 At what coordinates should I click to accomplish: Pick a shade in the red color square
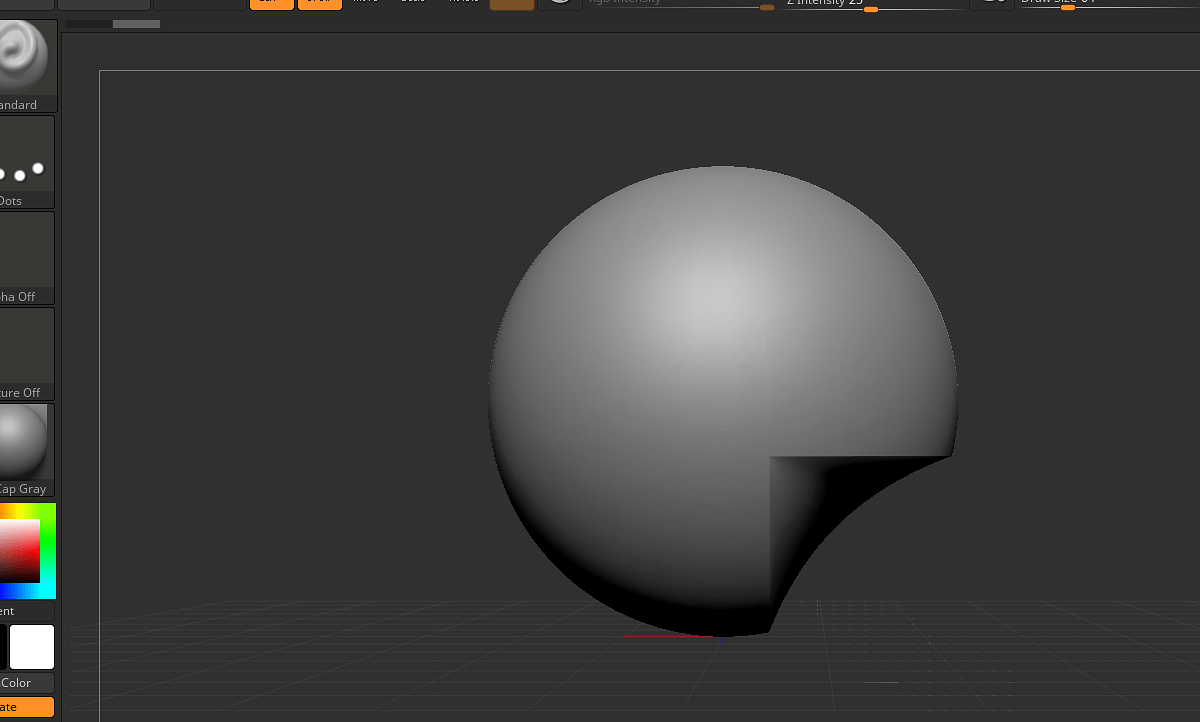click(x=19, y=551)
